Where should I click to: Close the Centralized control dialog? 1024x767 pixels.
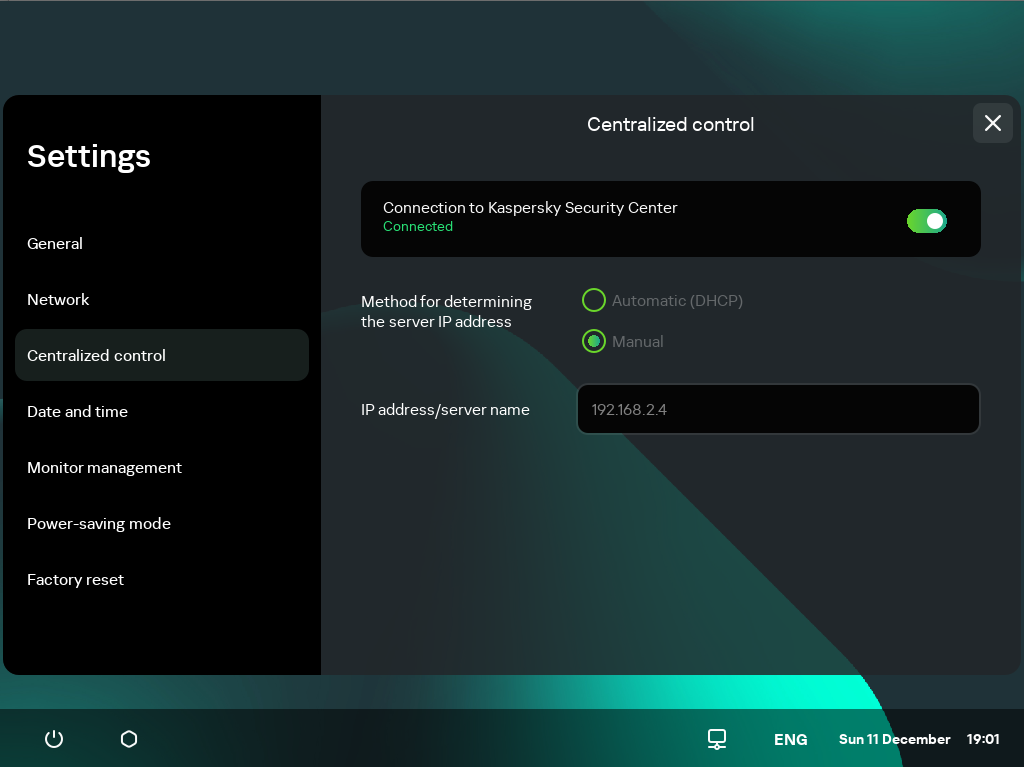pyautogui.click(x=992, y=123)
